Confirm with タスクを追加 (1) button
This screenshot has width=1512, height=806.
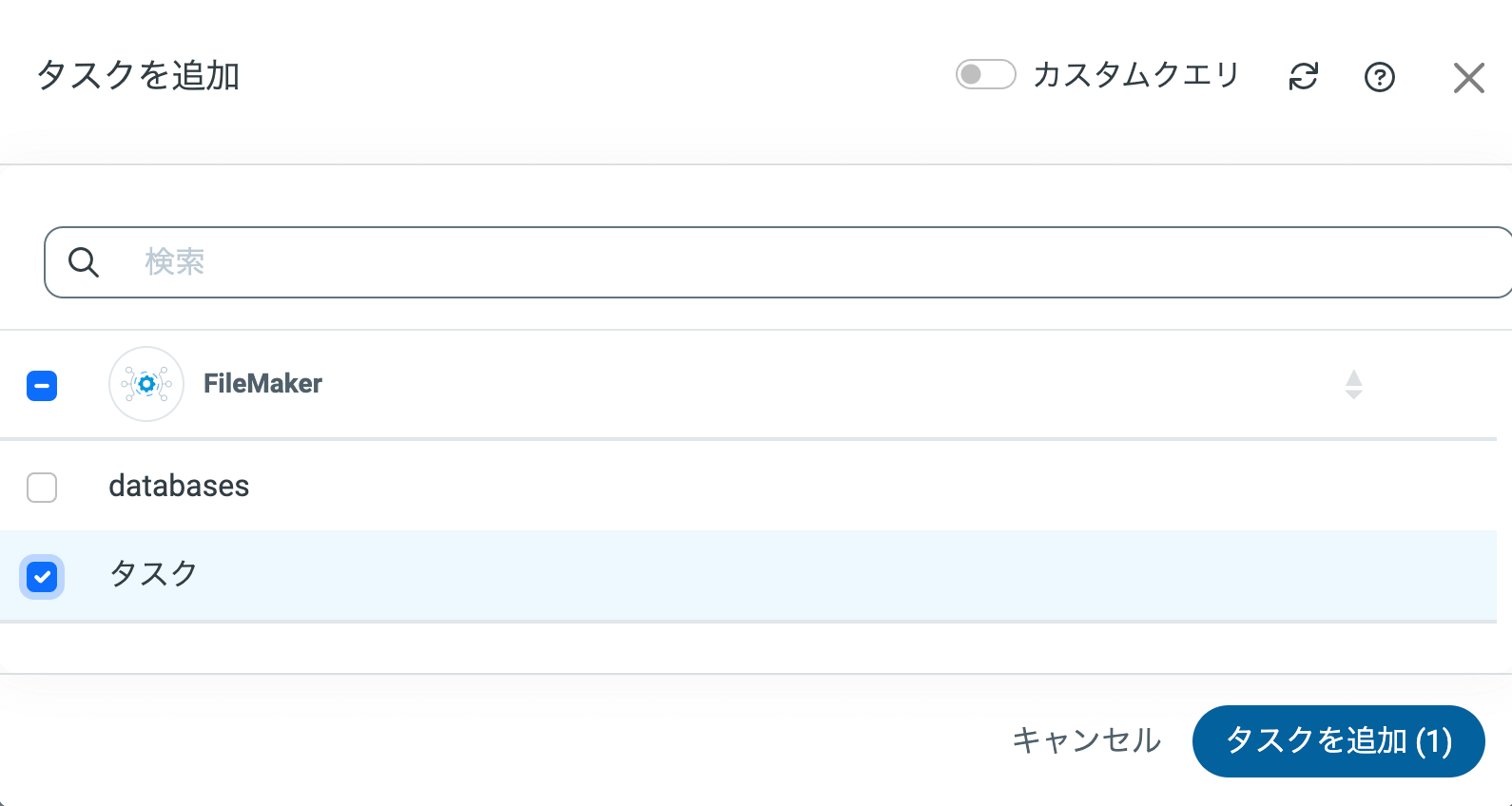pos(1338,741)
